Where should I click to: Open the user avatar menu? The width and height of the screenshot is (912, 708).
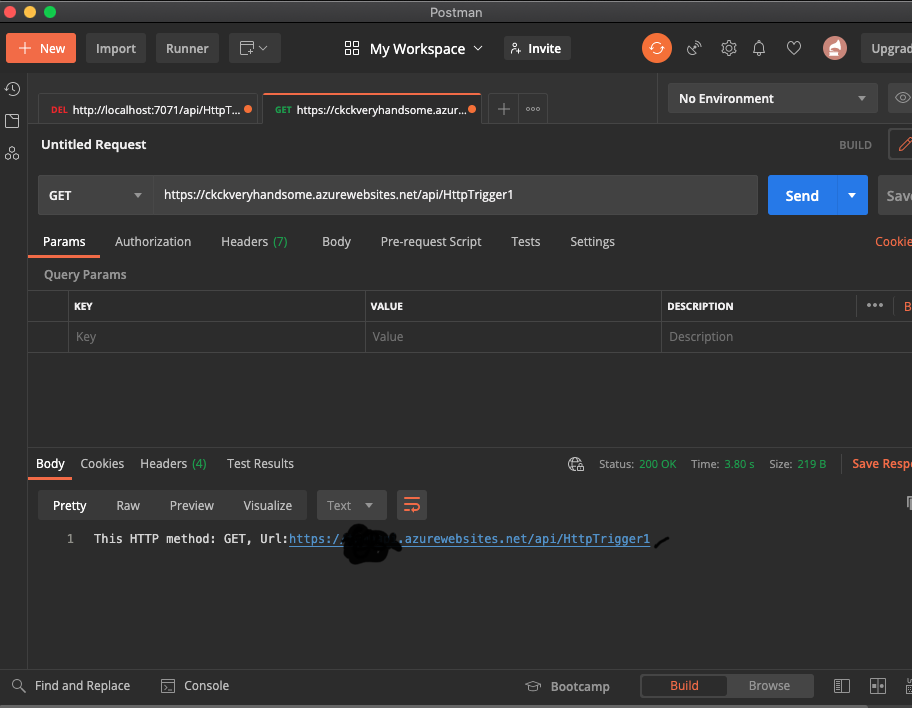(x=835, y=48)
